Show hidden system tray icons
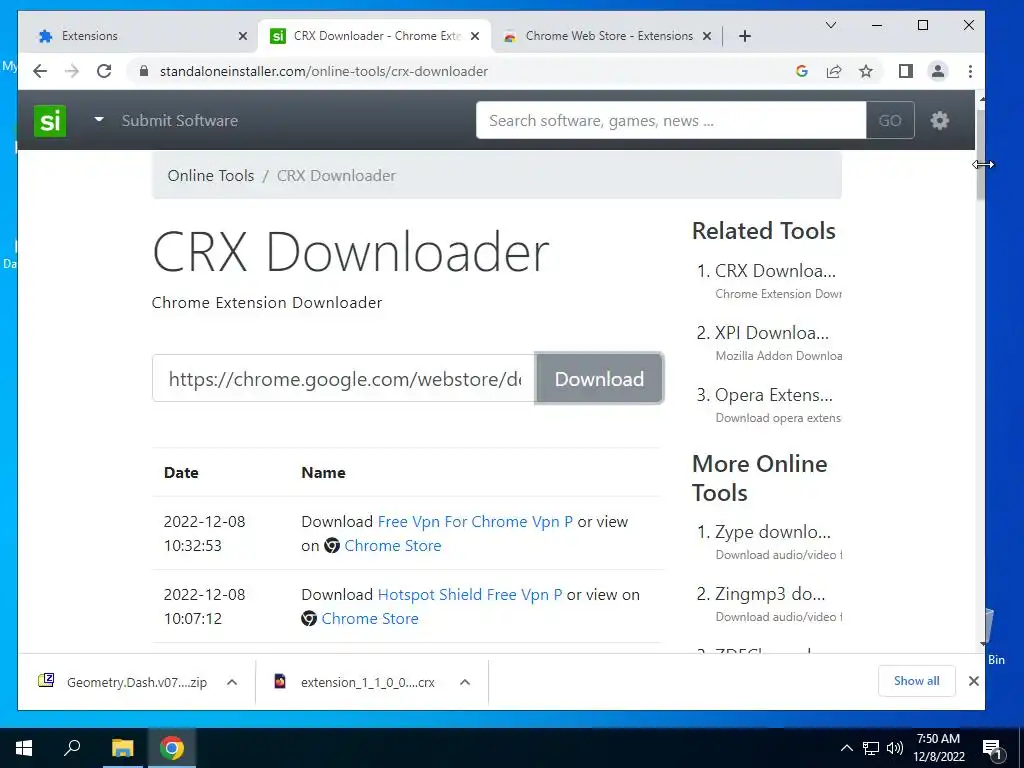Screen dimensions: 1024x768 click(846, 748)
